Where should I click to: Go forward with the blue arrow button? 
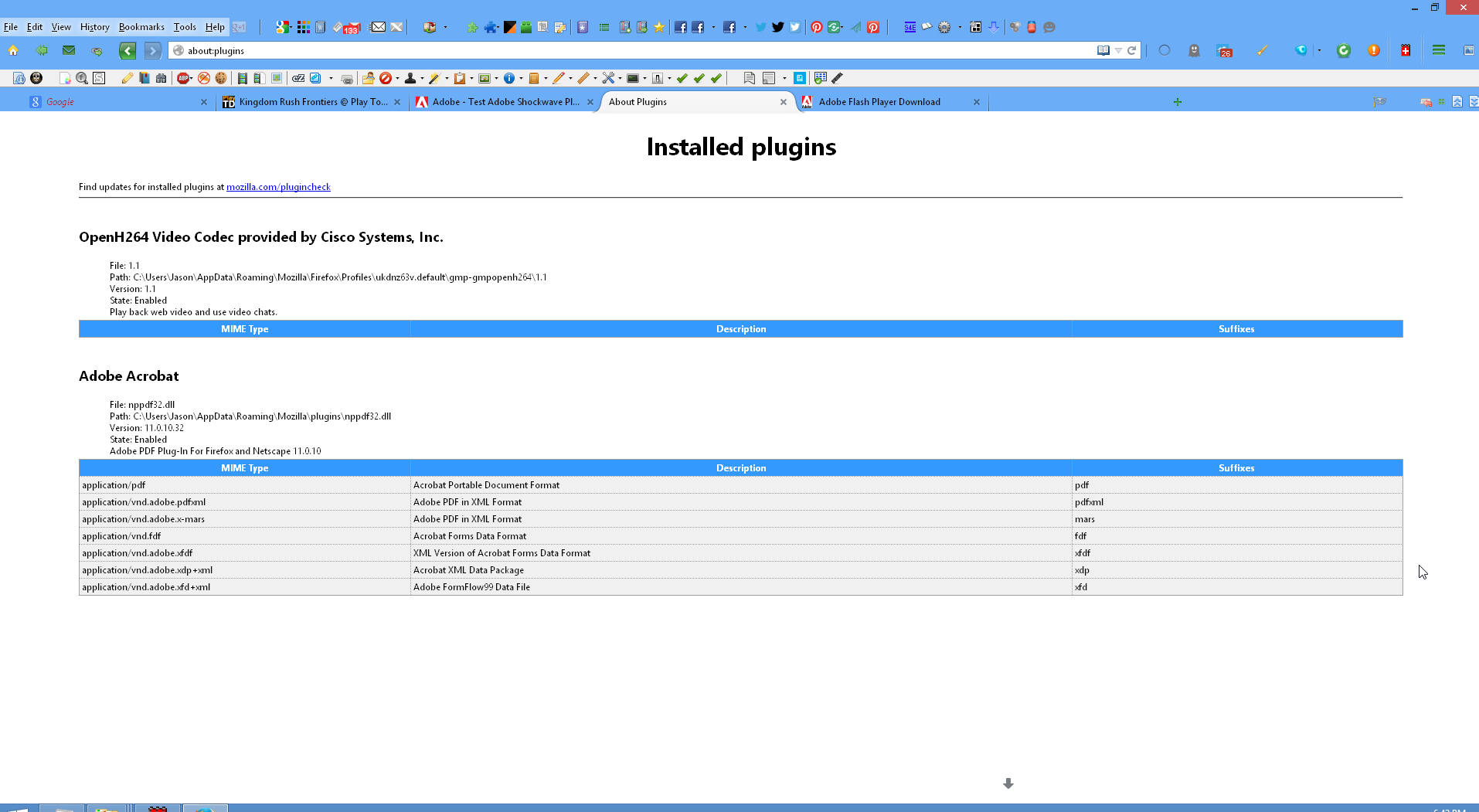pyautogui.click(x=153, y=51)
